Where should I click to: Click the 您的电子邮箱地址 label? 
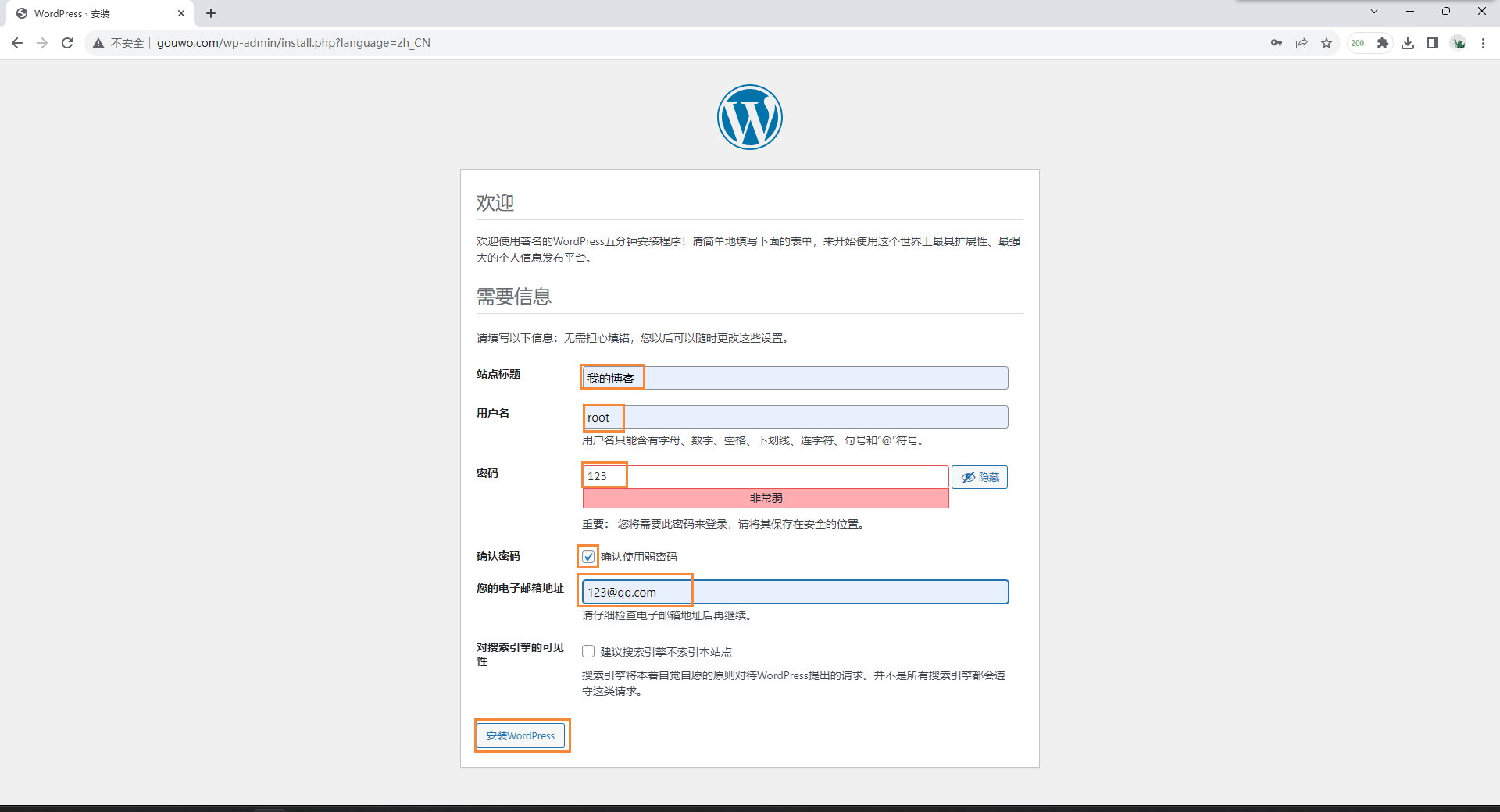click(x=520, y=588)
